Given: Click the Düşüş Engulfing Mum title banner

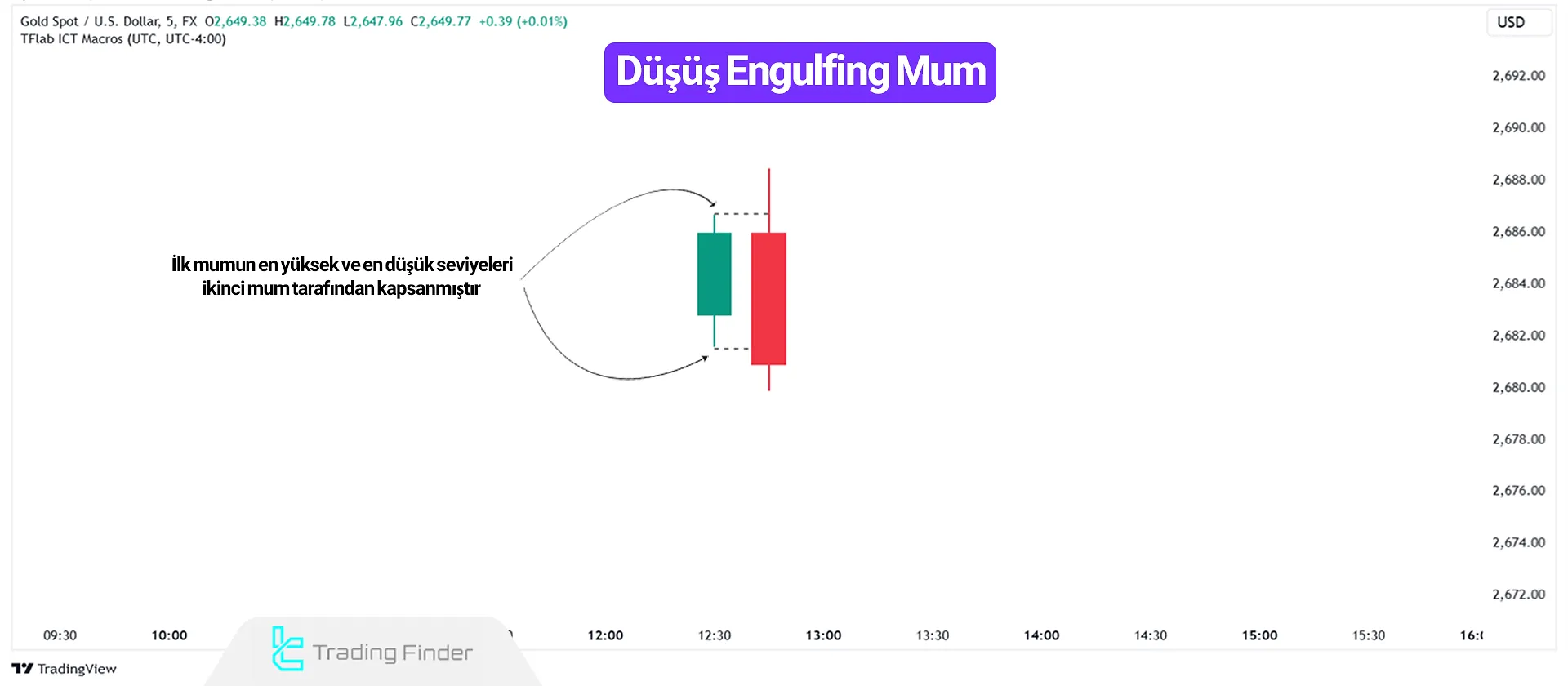Looking at the screenshot, I should [799, 72].
